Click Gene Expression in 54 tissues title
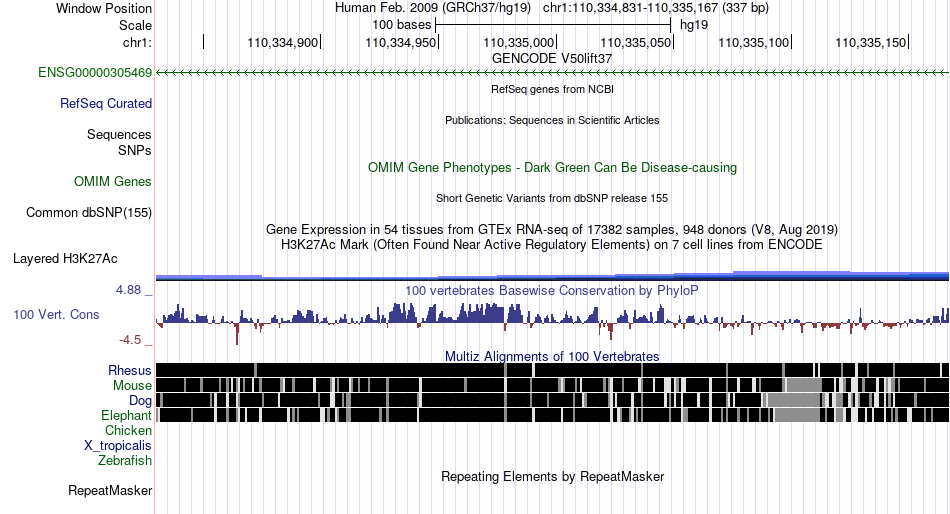950x514 pixels. click(x=552, y=230)
